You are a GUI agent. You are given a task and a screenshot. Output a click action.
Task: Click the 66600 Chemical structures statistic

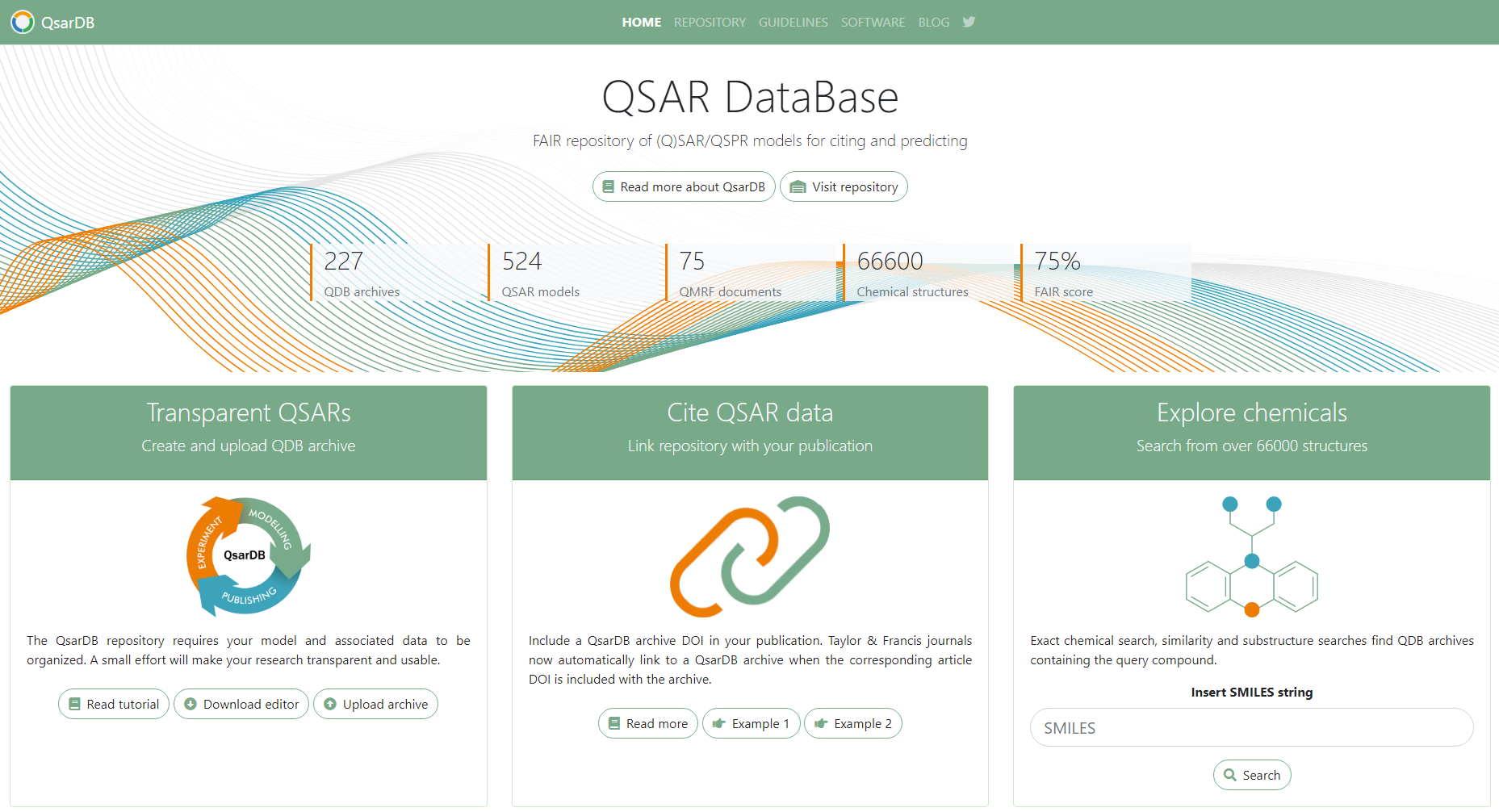click(x=928, y=273)
